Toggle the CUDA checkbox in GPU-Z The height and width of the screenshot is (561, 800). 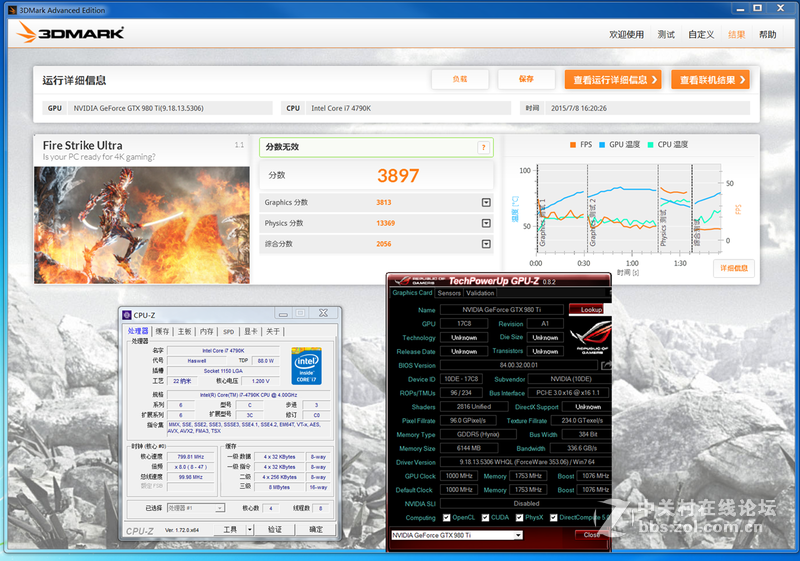[x=485, y=518]
